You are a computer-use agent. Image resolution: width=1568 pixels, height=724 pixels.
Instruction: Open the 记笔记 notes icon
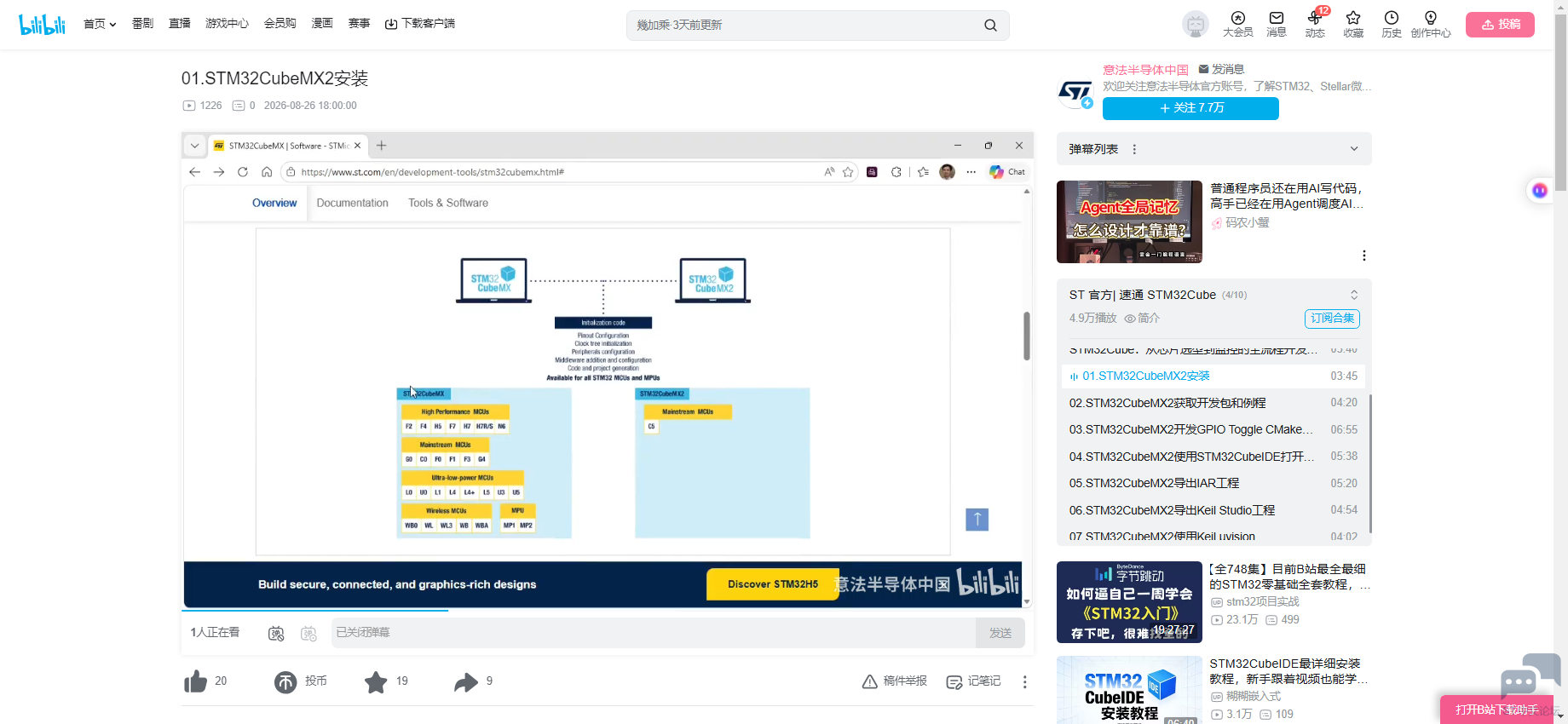point(954,681)
